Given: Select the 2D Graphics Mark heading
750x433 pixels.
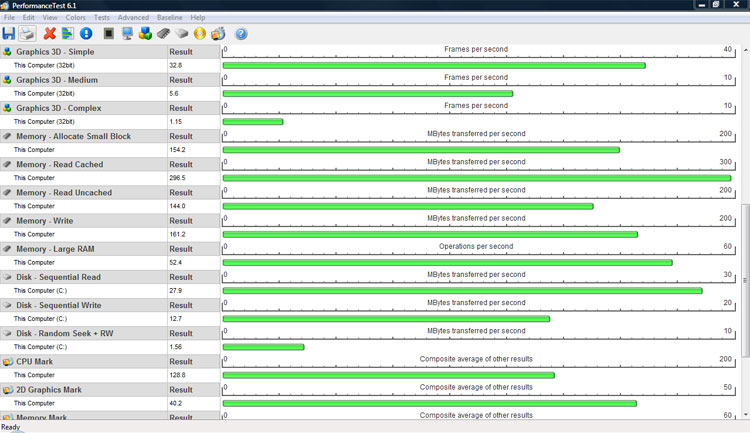Looking at the screenshot, I should (49, 390).
